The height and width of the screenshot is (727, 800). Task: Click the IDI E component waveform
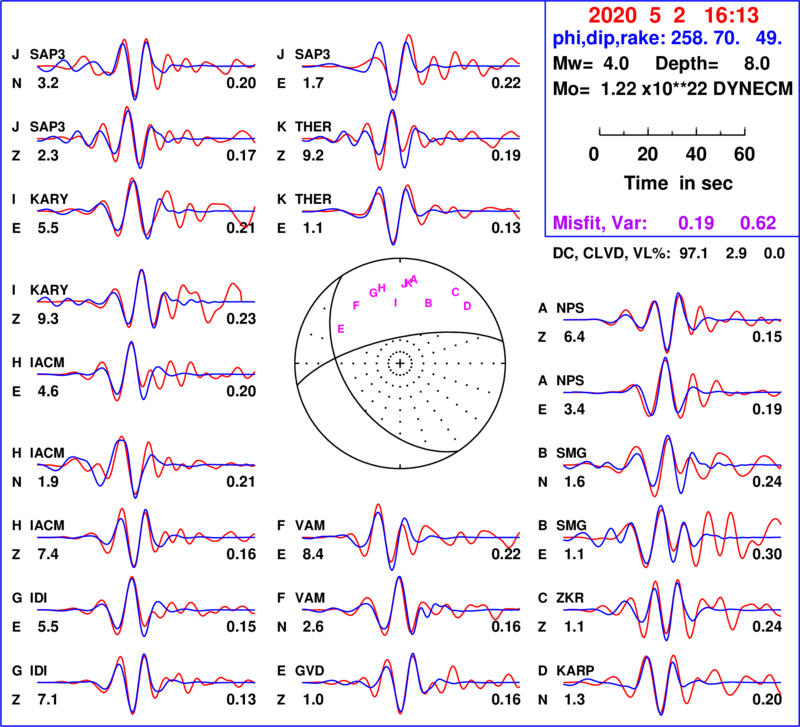[x=146, y=607]
